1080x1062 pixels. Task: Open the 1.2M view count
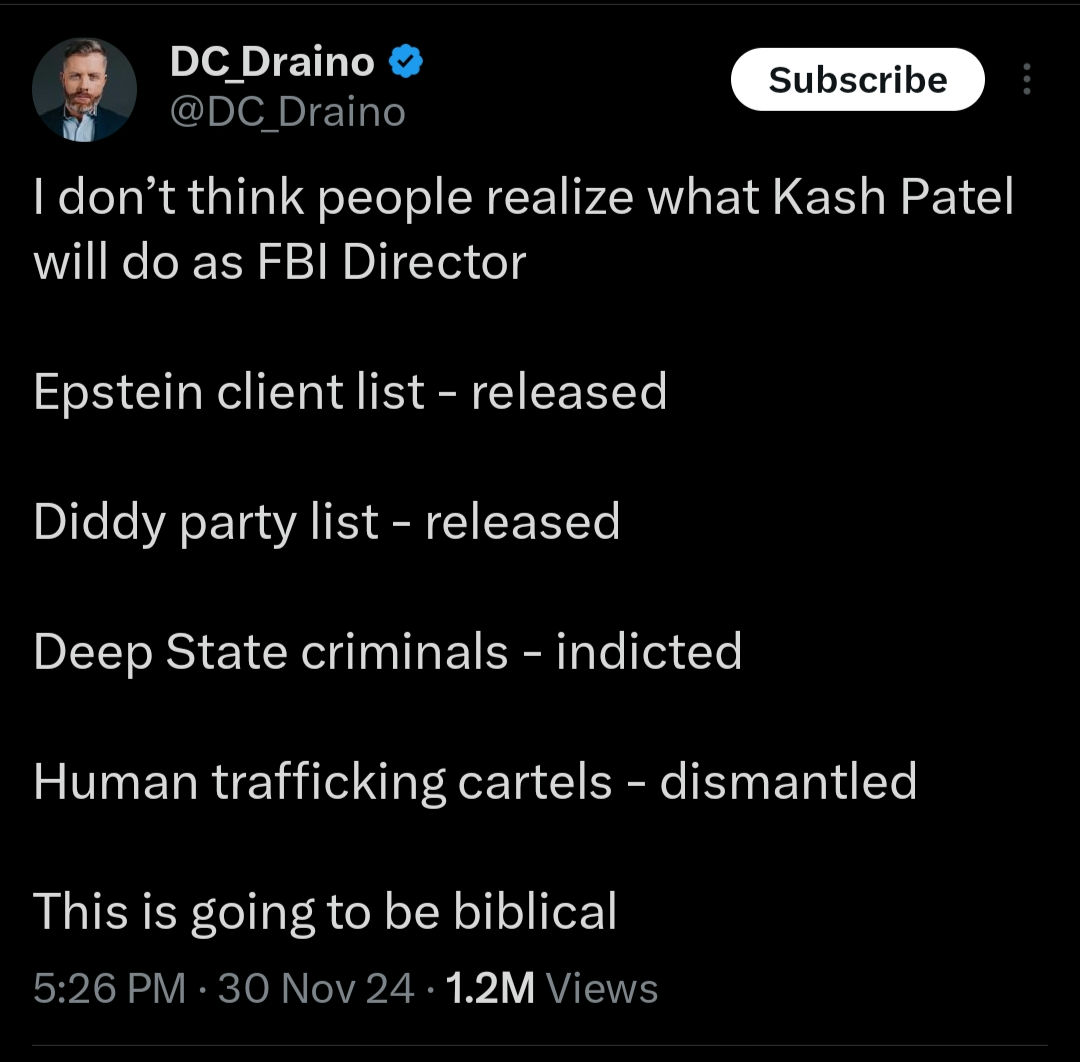point(490,989)
